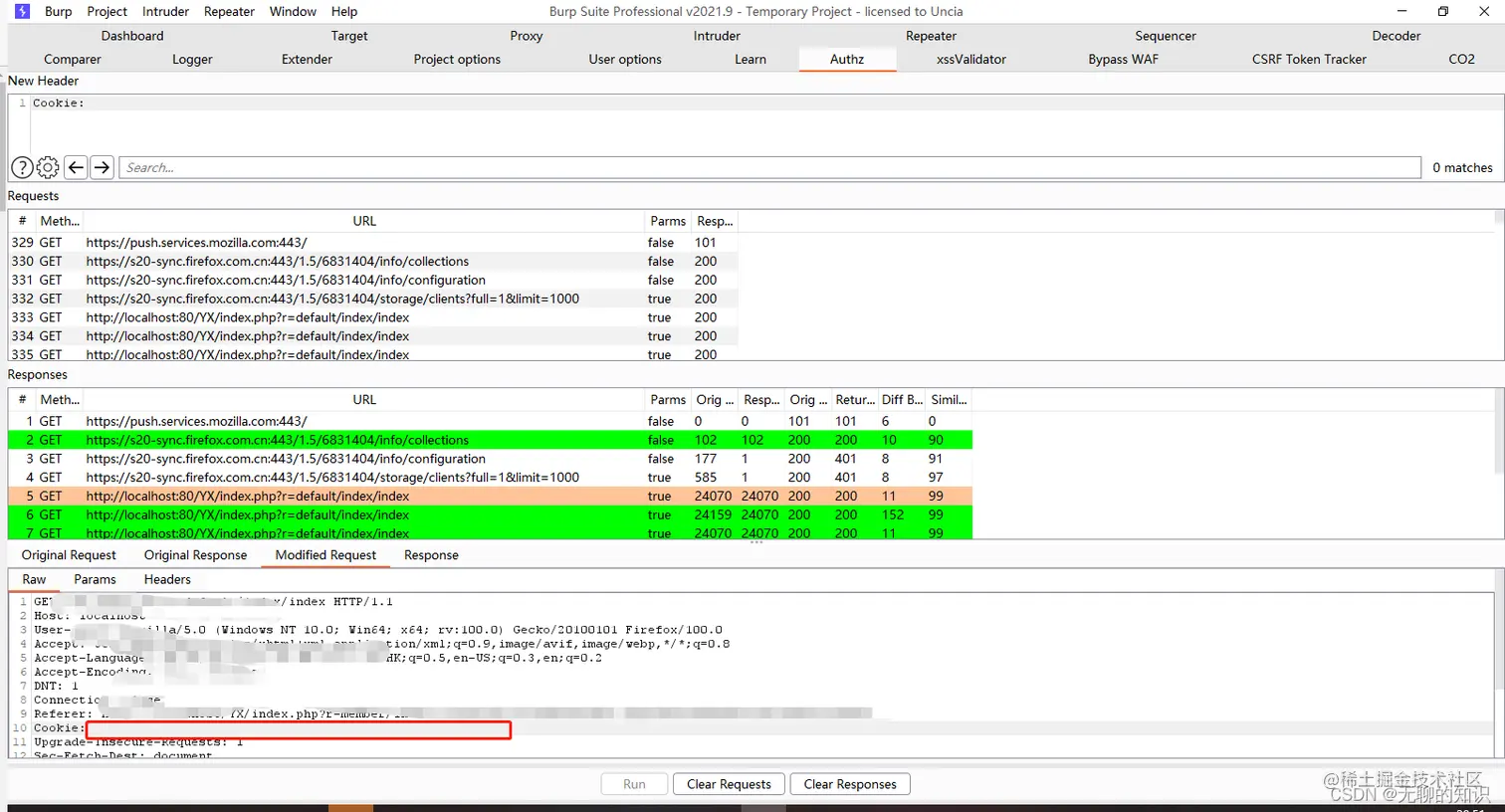
Task: Switch to the Target tab
Action: click(x=349, y=36)
